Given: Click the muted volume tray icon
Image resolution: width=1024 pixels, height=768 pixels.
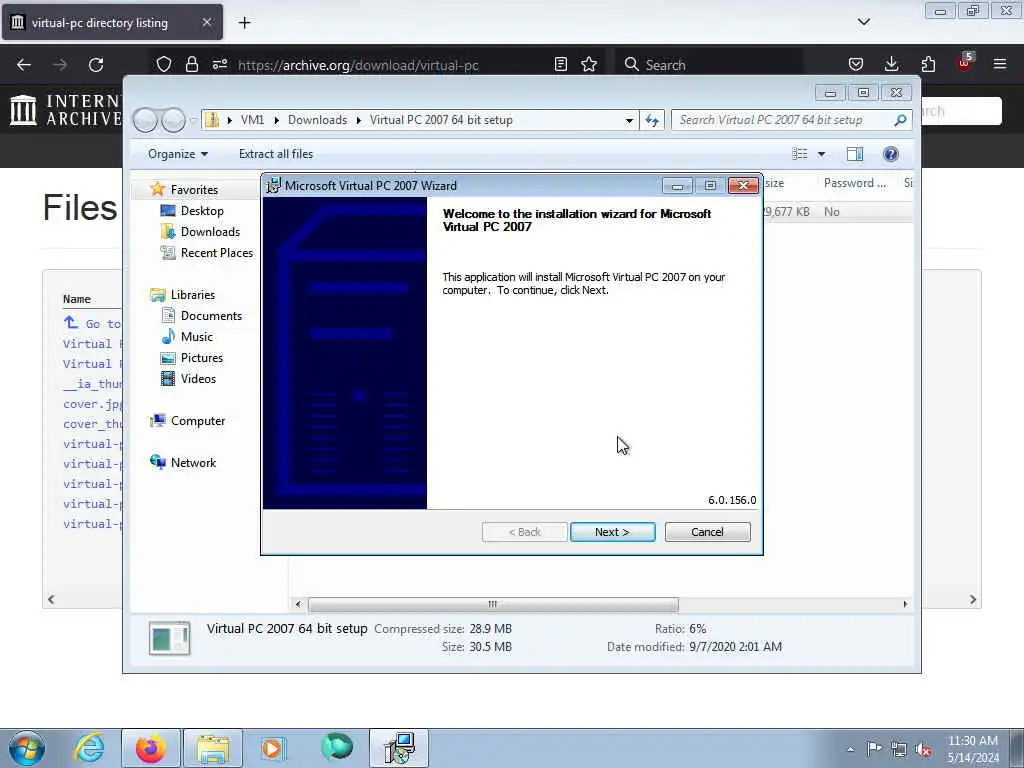Looking at the screenshot, I should pyautogui.click(x=923, y=749).
